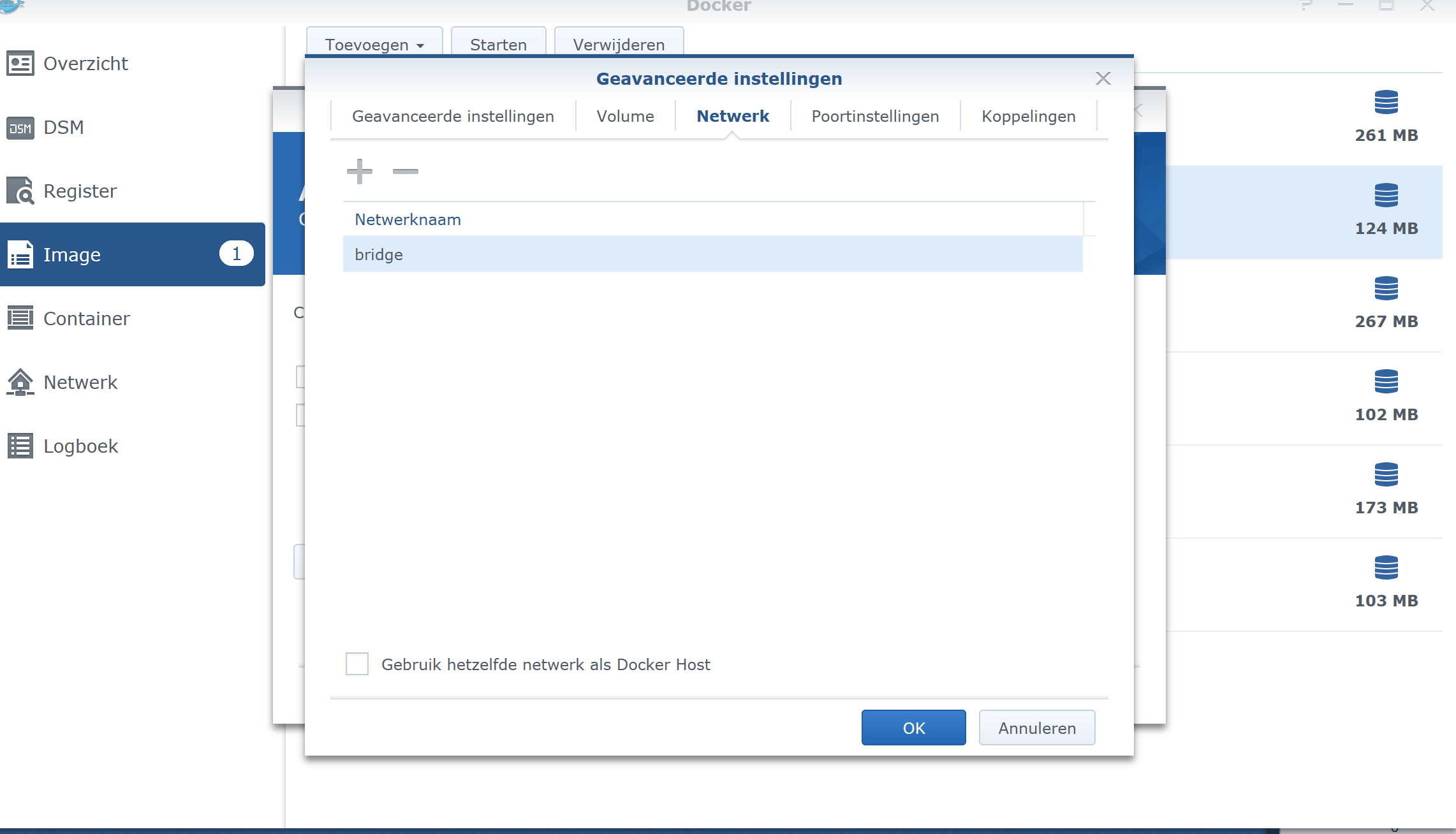Switch to first Geavanceerde instellingen tab
This screenshot has width=1456, height=834.
tap(453, 117)
